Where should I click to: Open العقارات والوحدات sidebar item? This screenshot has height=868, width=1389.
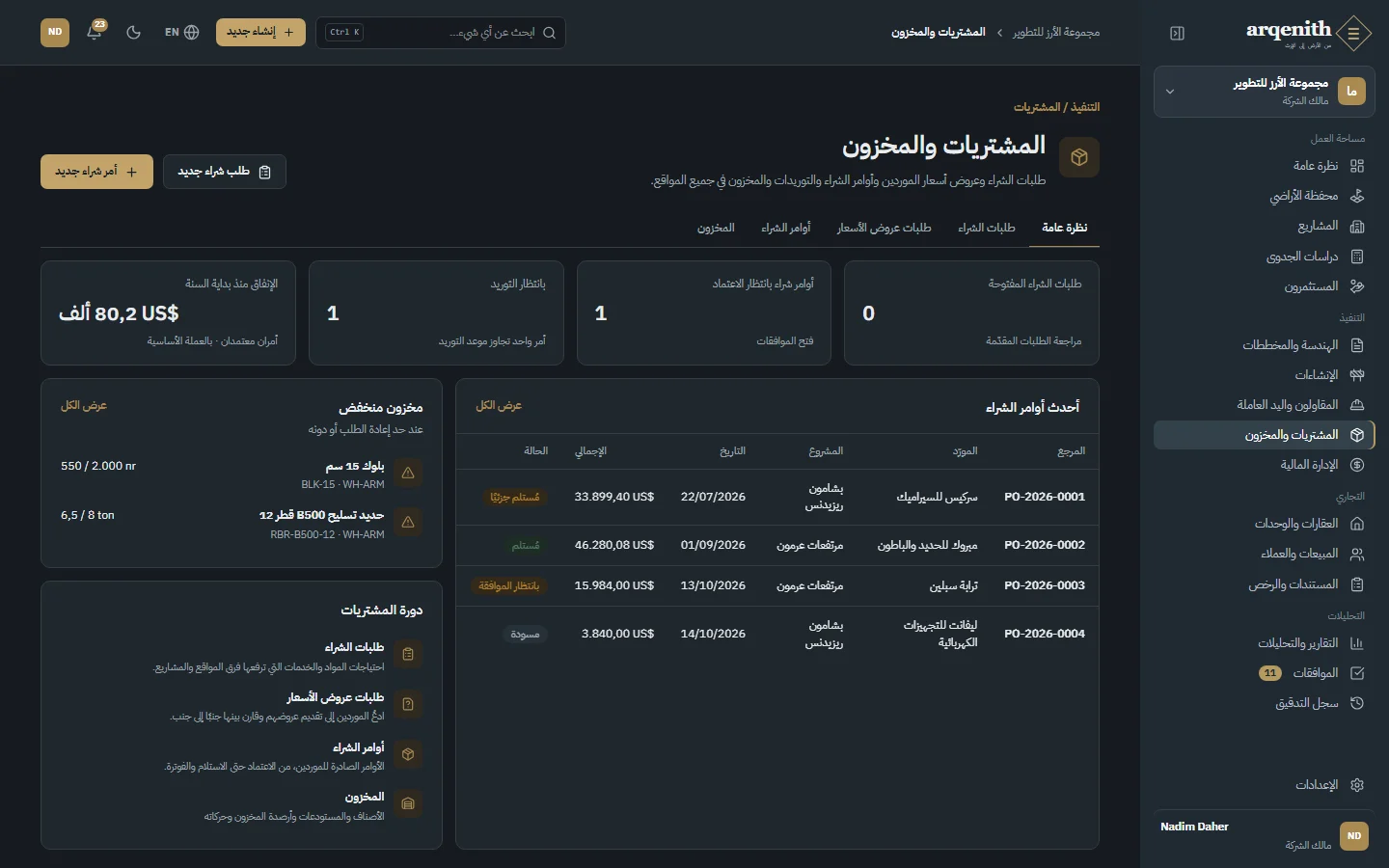click(1265, 524)
